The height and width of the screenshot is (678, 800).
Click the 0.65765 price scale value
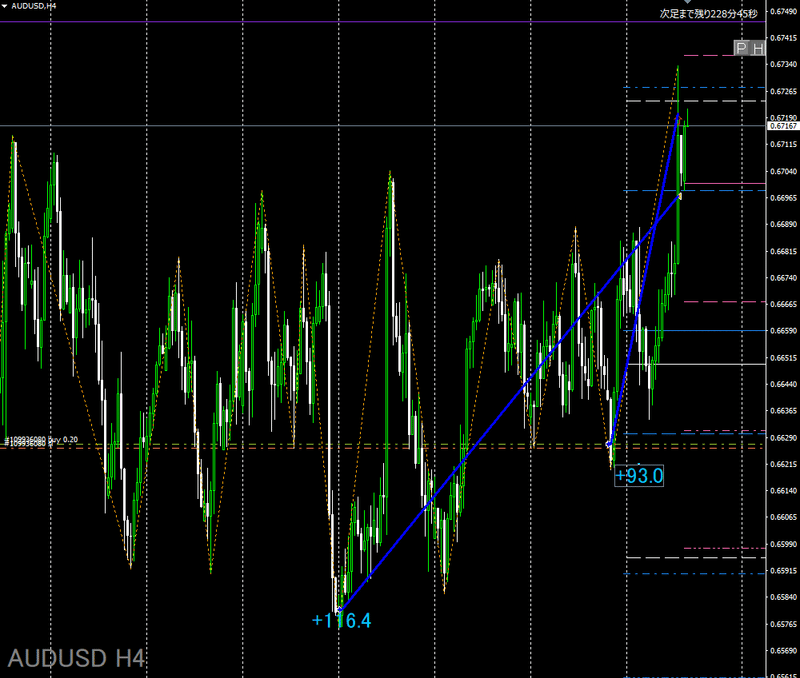783,624
